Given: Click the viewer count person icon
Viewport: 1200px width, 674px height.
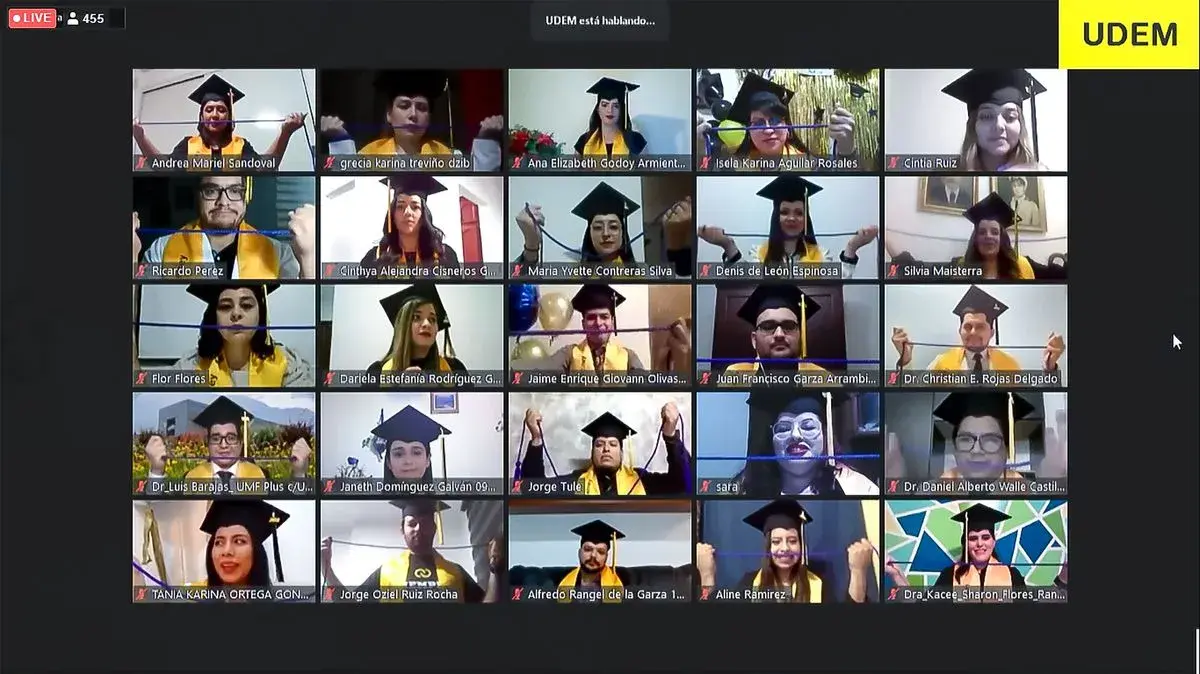Looking at the screenshot, I should click(x=72, y=18).
